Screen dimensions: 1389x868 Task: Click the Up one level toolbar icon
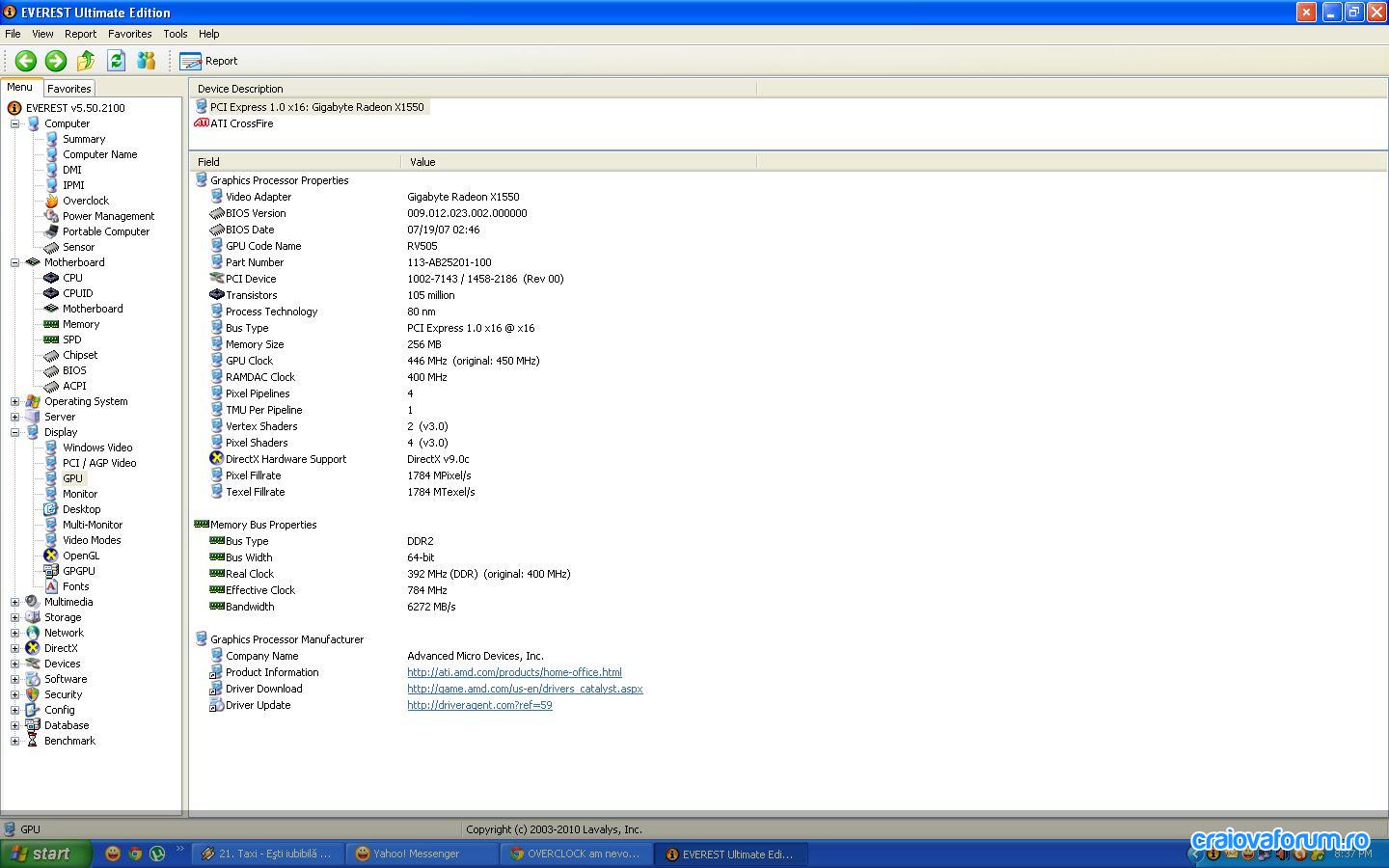click(x=86, y=61)
